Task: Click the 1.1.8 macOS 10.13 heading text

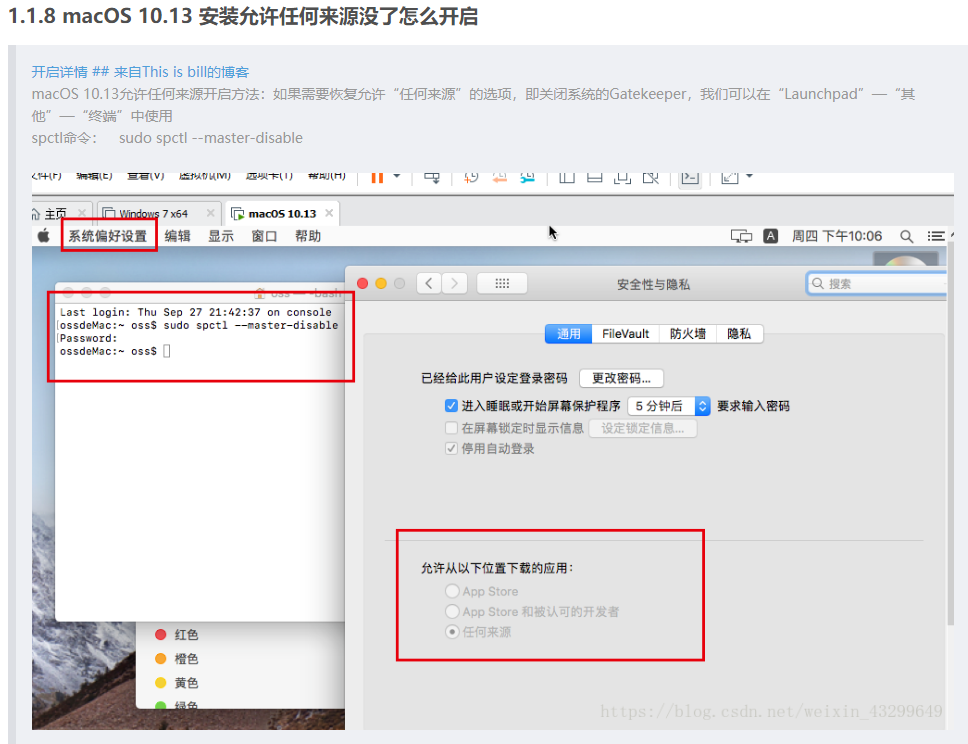Action: [x=243, y=16]
